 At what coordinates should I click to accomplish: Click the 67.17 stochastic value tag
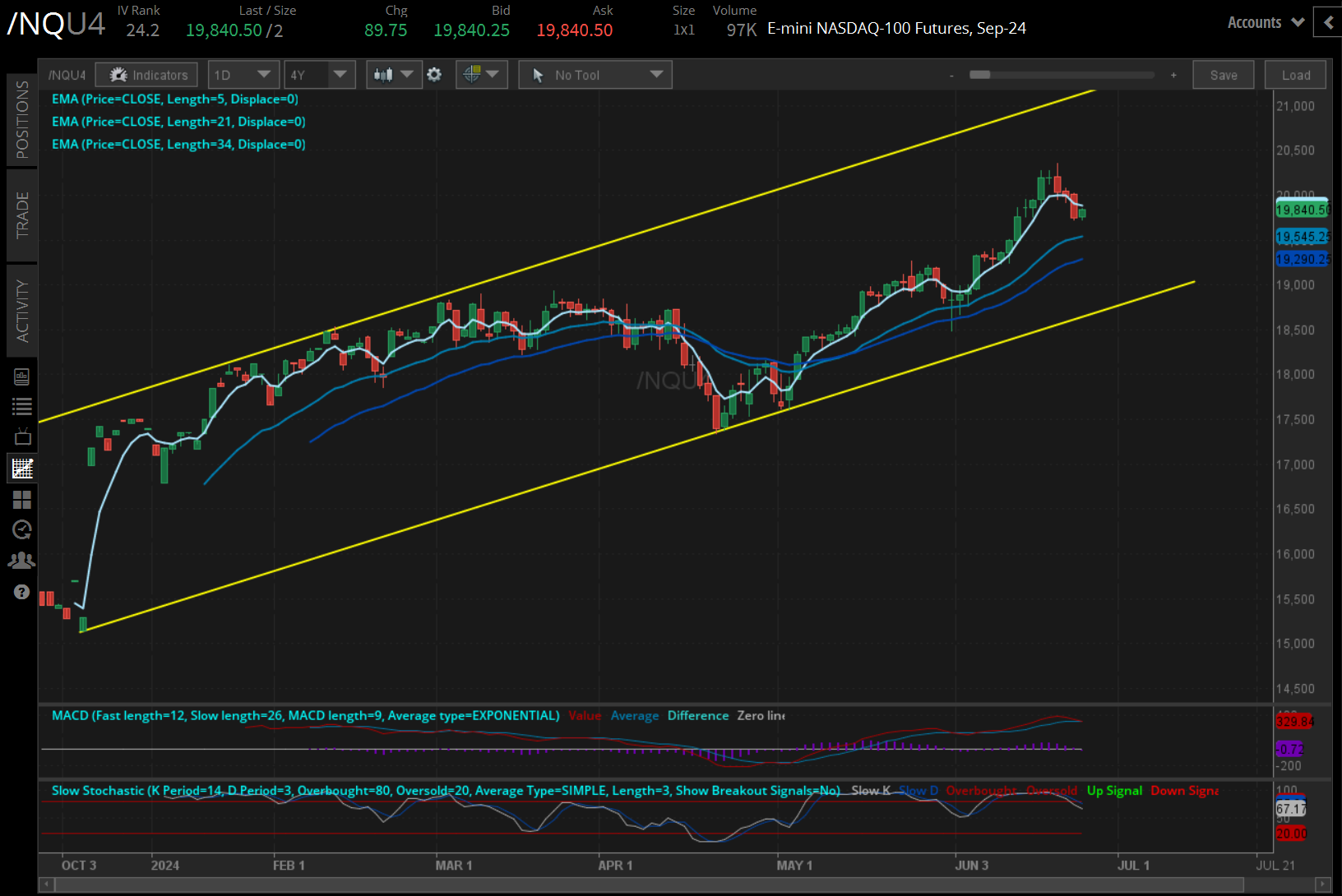(1291, 809)
